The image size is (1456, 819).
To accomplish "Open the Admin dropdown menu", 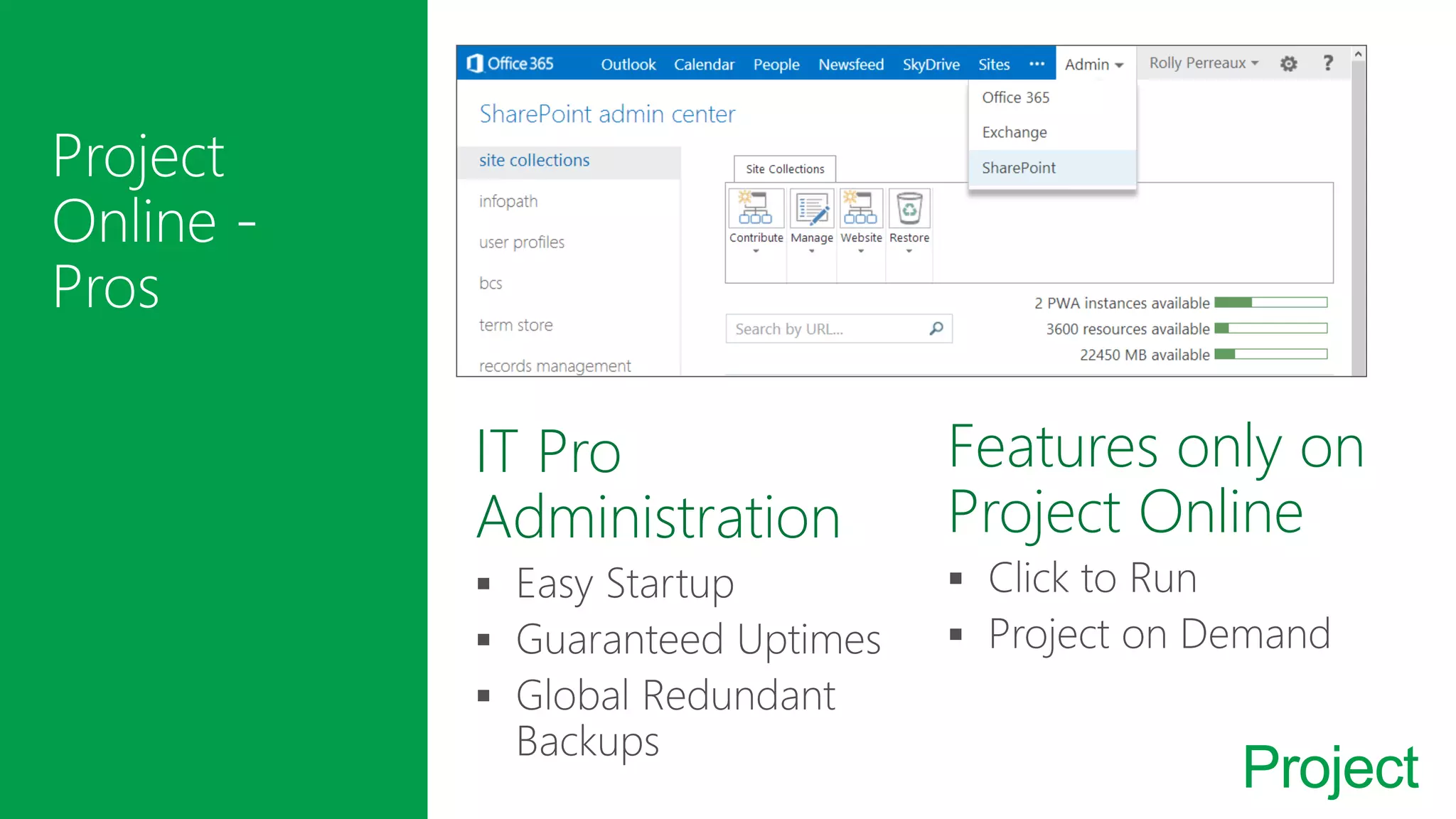I will [x=1094, y=65].
